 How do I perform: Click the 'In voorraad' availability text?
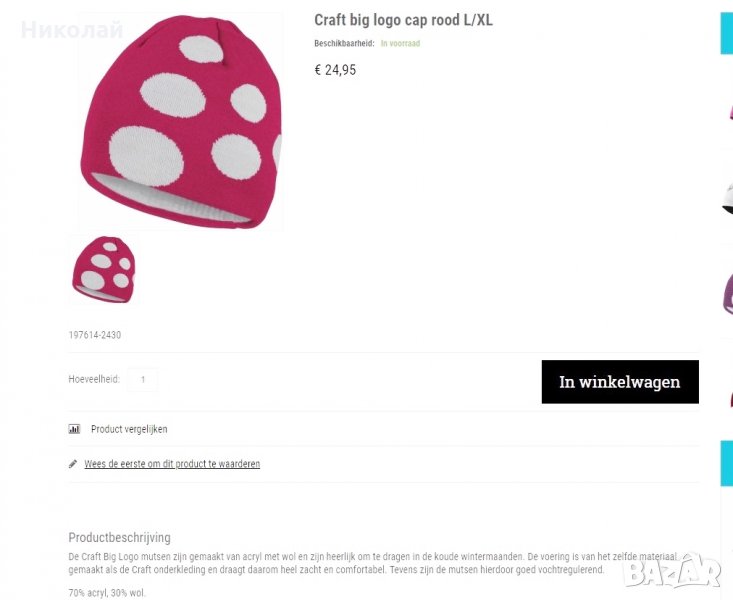(400, 43)
